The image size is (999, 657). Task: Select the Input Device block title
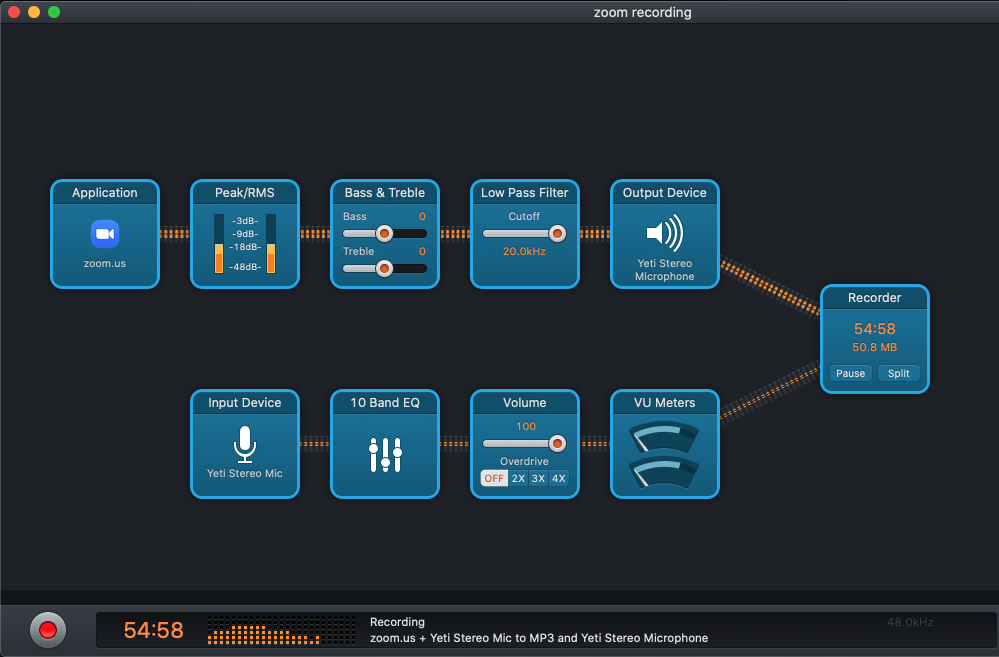(245, 403)
